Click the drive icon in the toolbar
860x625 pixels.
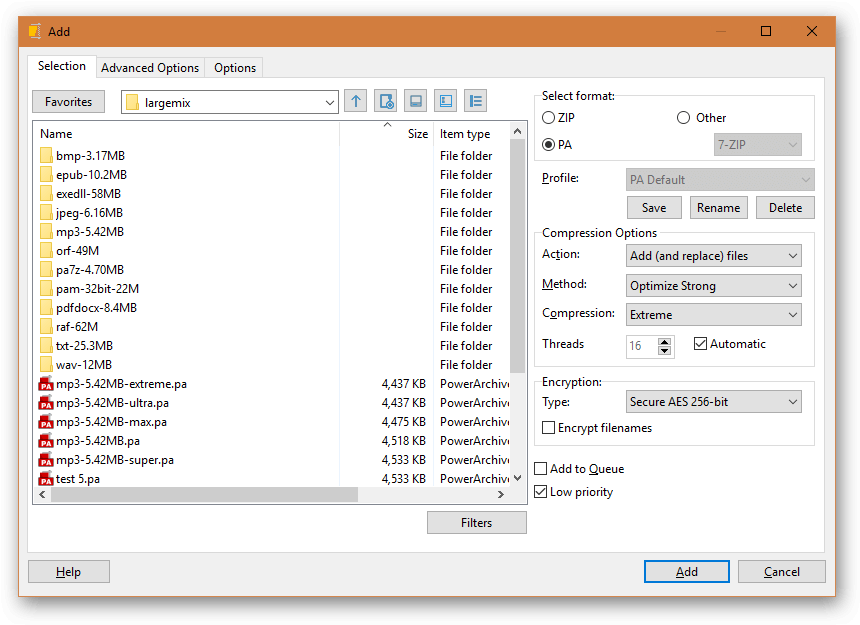pos(415,101)
